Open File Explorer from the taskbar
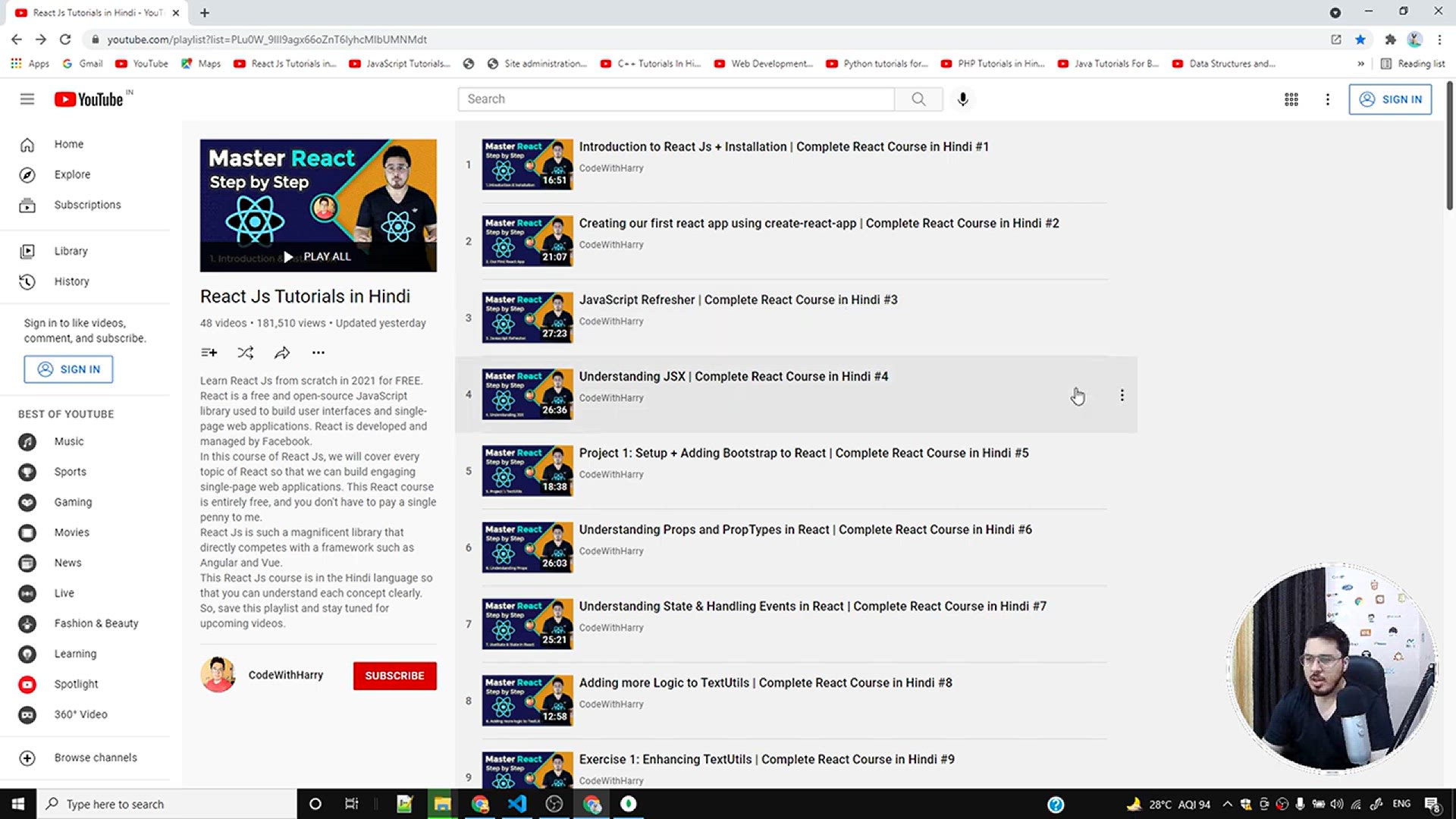1456x819 pixels. click(442, 804)
